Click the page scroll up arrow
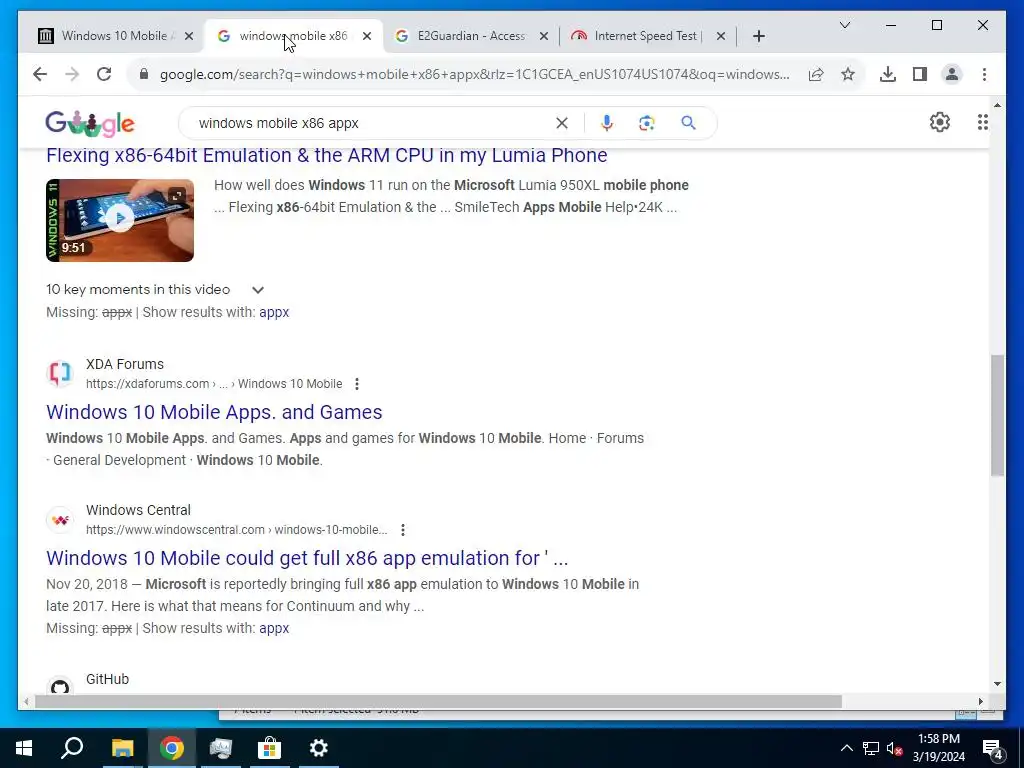The width and height of the screenshot is (1024, 768). tap(997, 104)
